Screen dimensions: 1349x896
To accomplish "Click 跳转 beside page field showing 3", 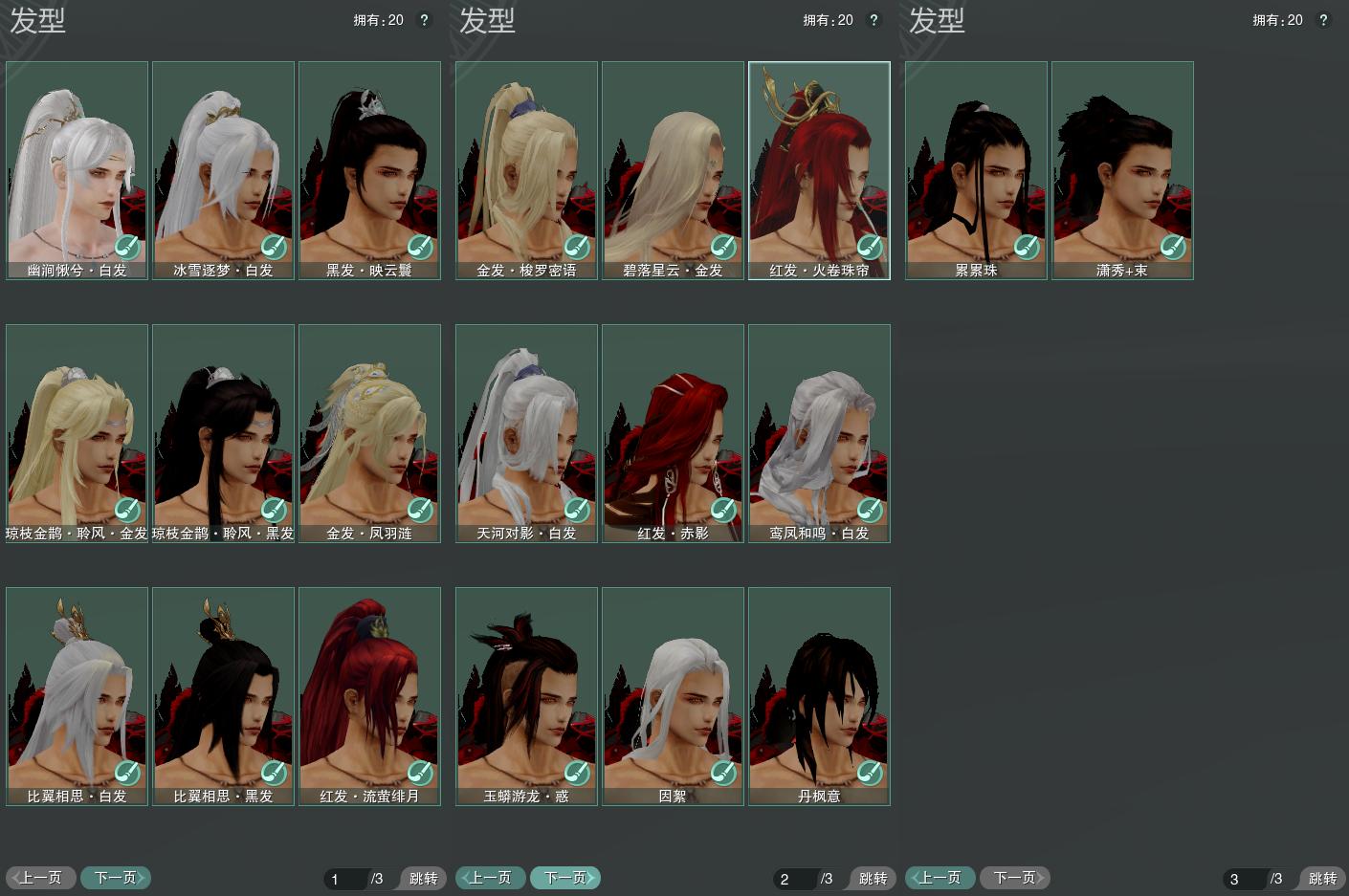I will (x=1322, y=879).
